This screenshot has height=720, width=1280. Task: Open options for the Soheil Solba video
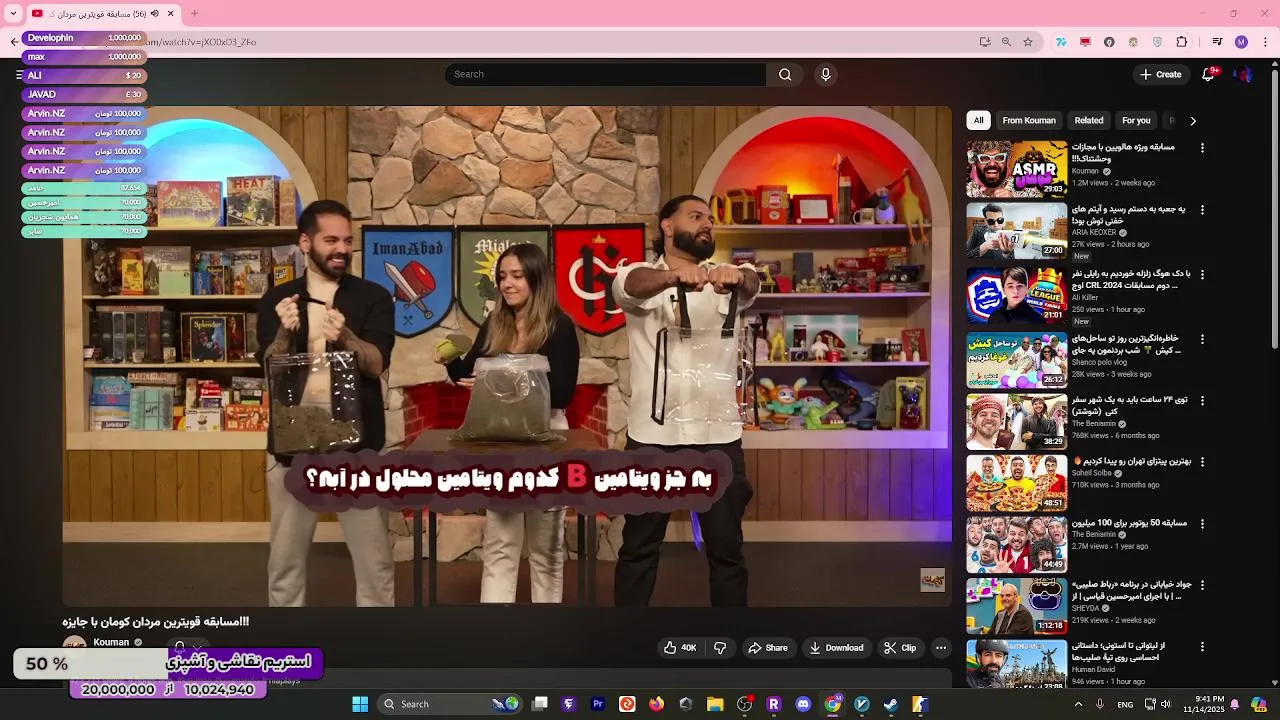(x=1202, y=462)
